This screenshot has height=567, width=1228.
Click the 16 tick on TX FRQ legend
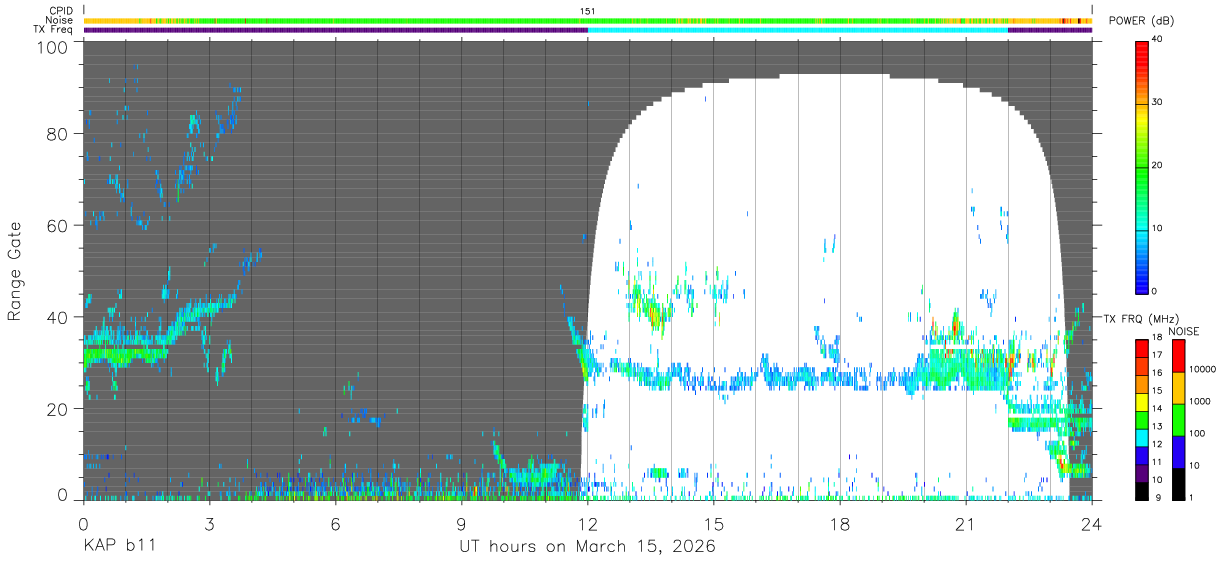tap(1156, 373)
